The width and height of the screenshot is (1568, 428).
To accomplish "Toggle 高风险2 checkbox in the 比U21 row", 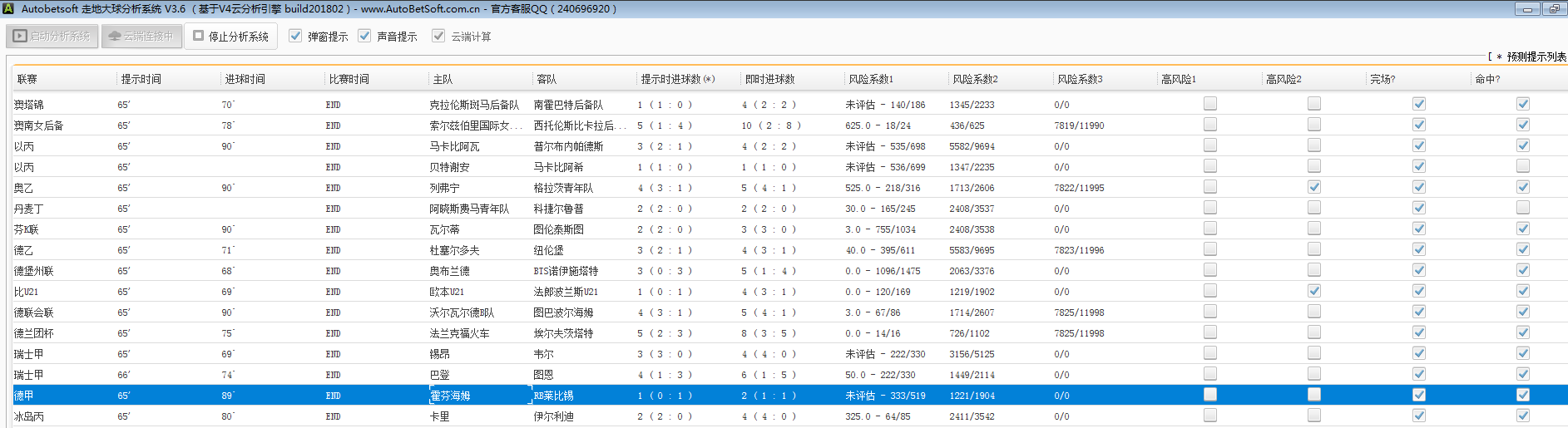I will click(1314, 291).
